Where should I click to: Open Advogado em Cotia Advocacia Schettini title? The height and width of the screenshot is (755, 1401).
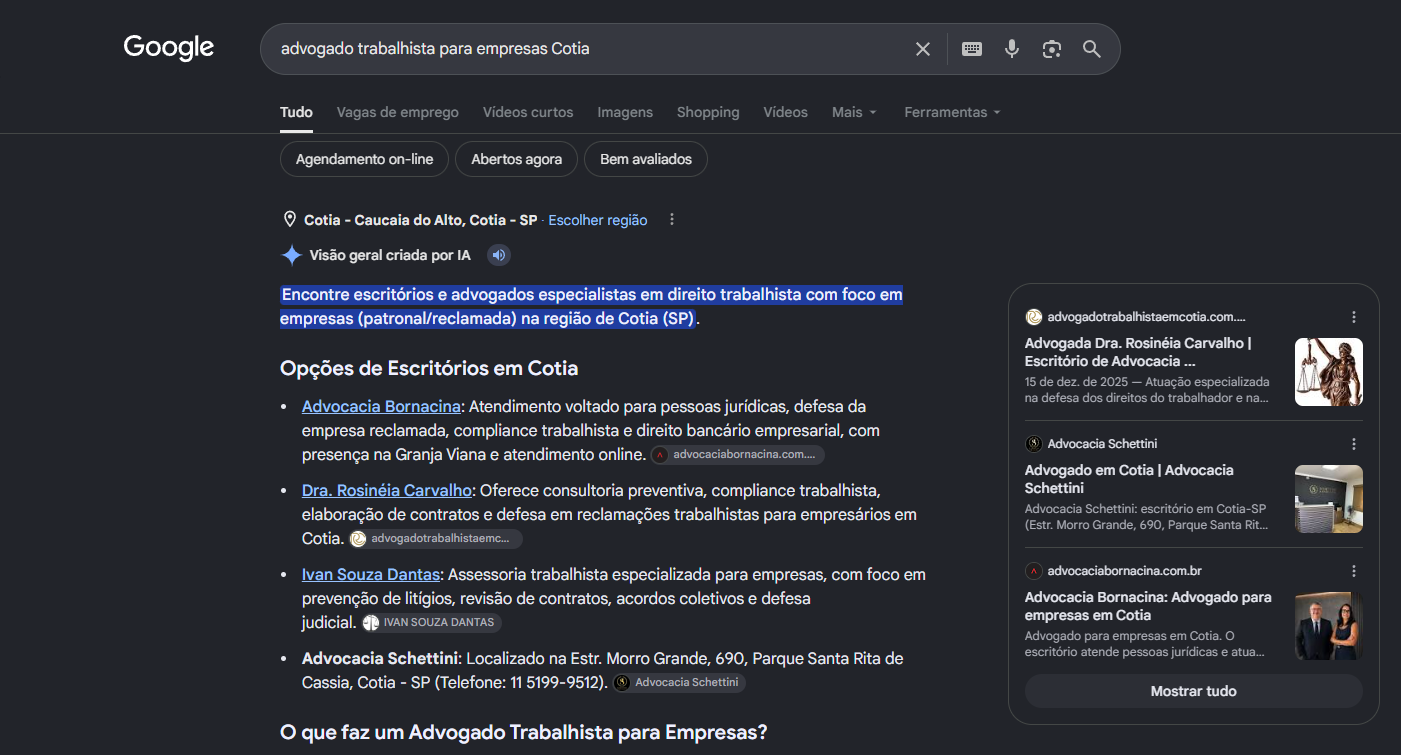(1129, 479)
